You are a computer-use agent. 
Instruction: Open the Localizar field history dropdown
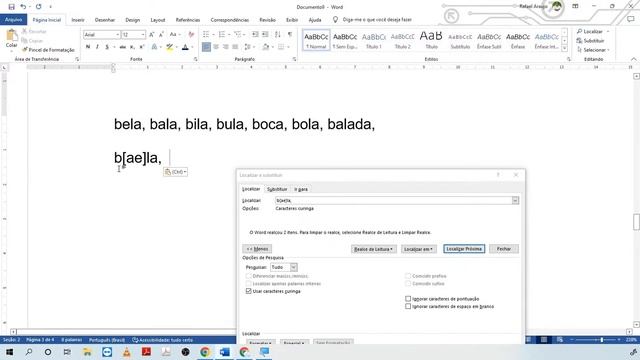coord(516,200)
